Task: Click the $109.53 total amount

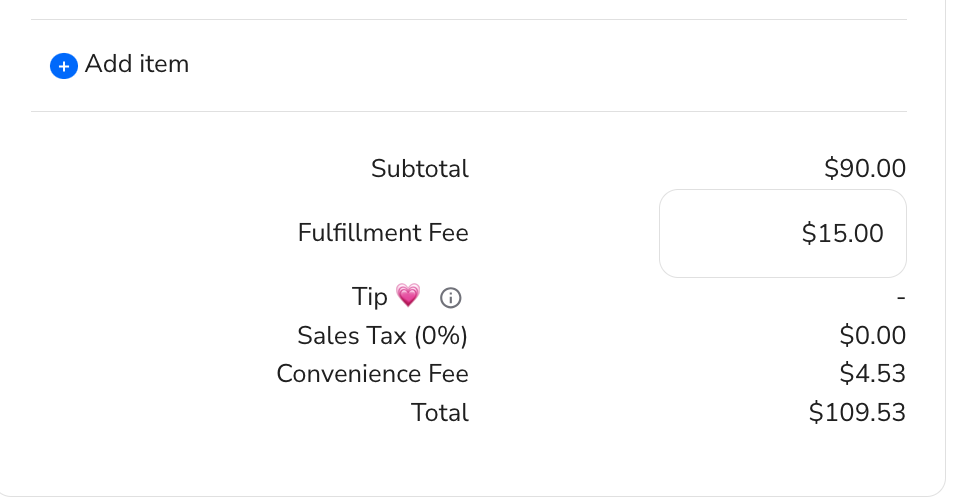Action: click(857, 413)
